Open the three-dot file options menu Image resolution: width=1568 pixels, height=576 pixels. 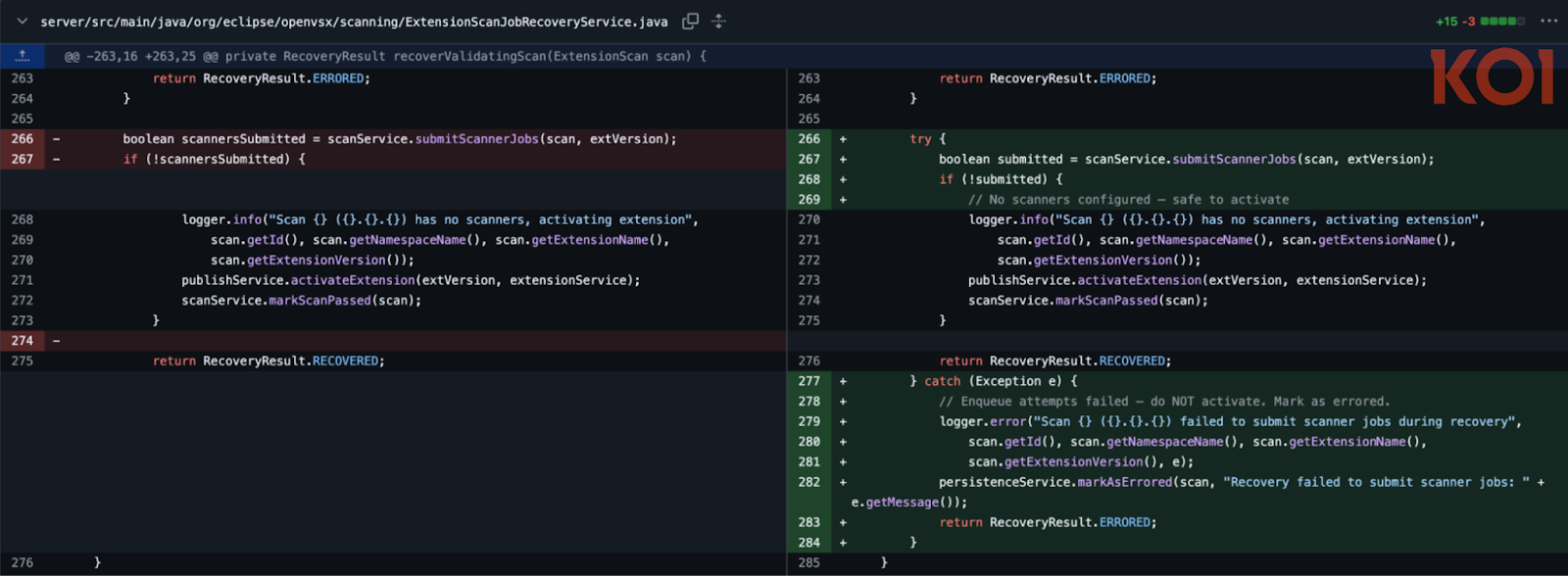pos(1548,21)
